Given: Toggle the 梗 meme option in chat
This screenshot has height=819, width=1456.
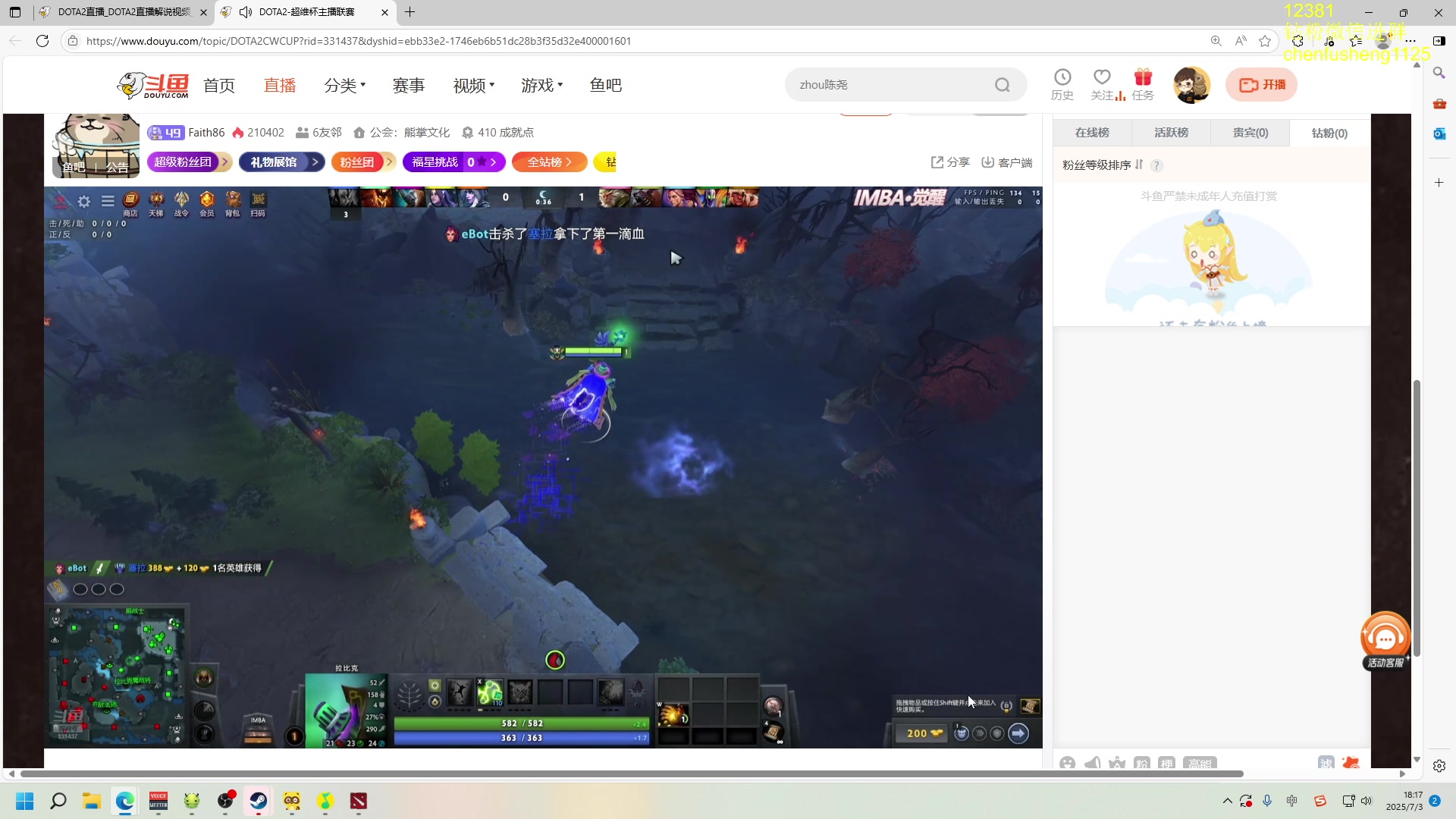Looking at the screenshot, I should coord(1166,763).
